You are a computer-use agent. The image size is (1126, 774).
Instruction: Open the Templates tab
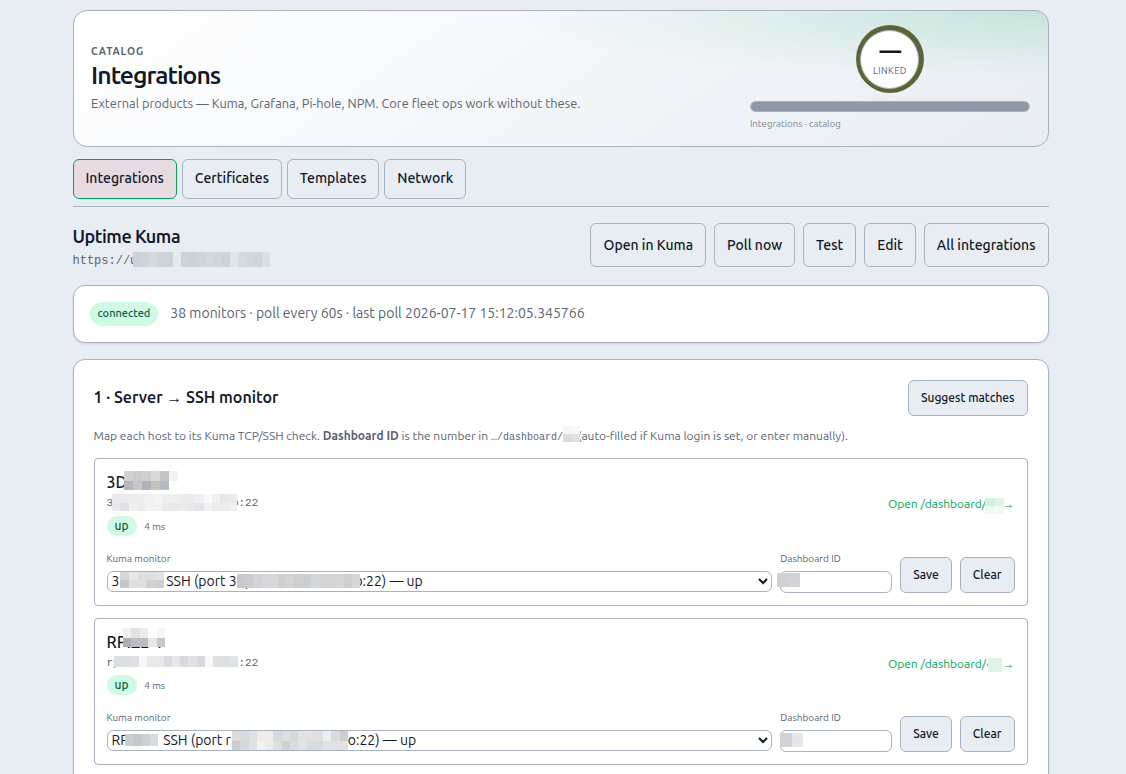point(332,179)
